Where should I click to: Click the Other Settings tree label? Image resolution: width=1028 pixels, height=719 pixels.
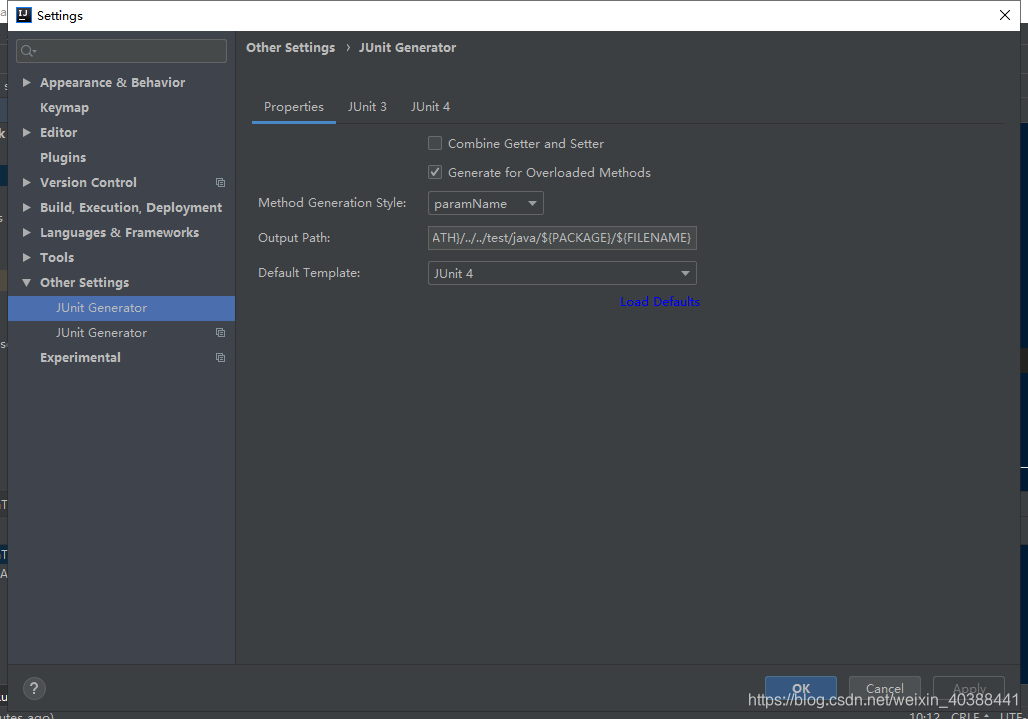pos(85,282)
